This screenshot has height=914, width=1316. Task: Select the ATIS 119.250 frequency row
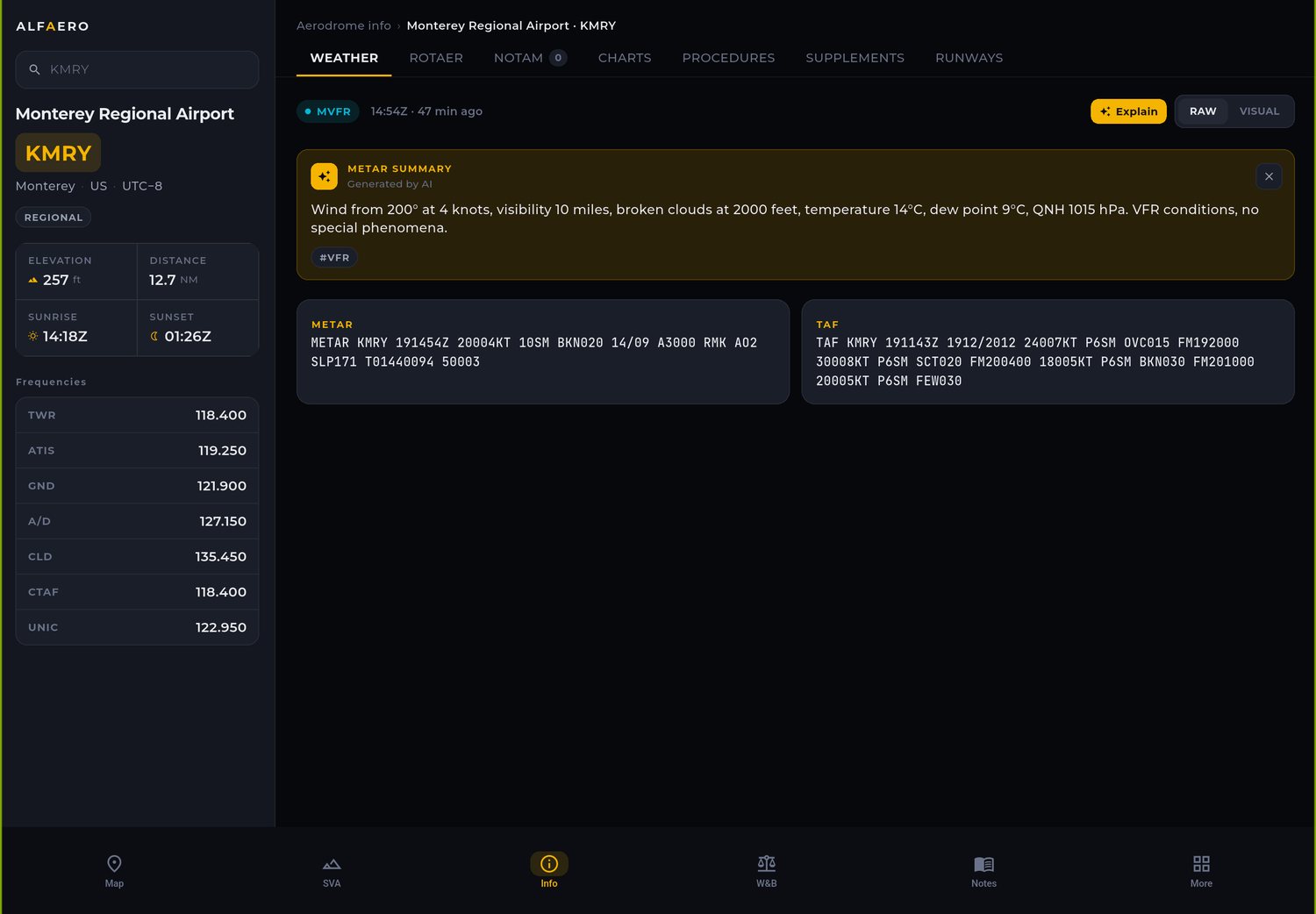pyautogui.click(x=137, y=451)
